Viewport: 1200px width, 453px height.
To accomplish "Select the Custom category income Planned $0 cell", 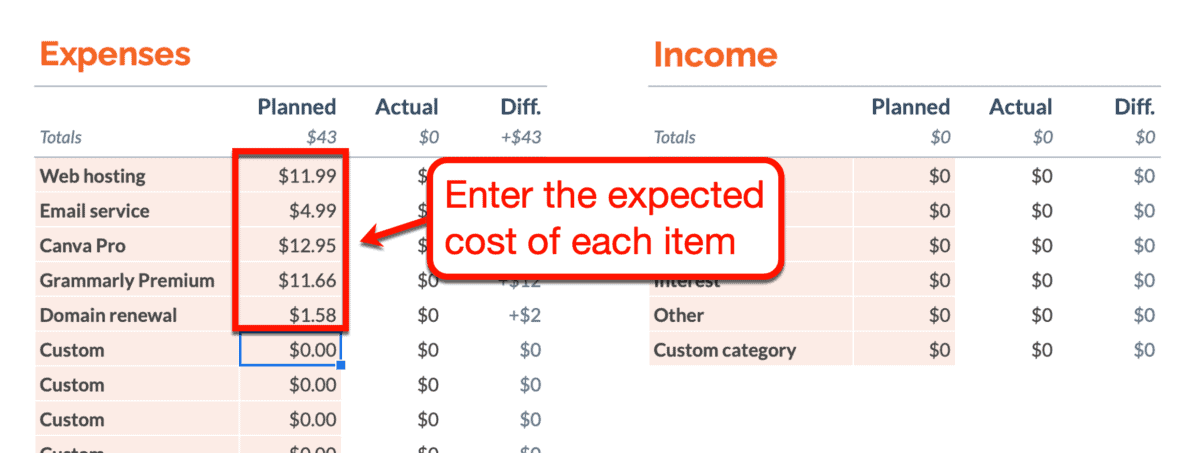I will point(904,351).
